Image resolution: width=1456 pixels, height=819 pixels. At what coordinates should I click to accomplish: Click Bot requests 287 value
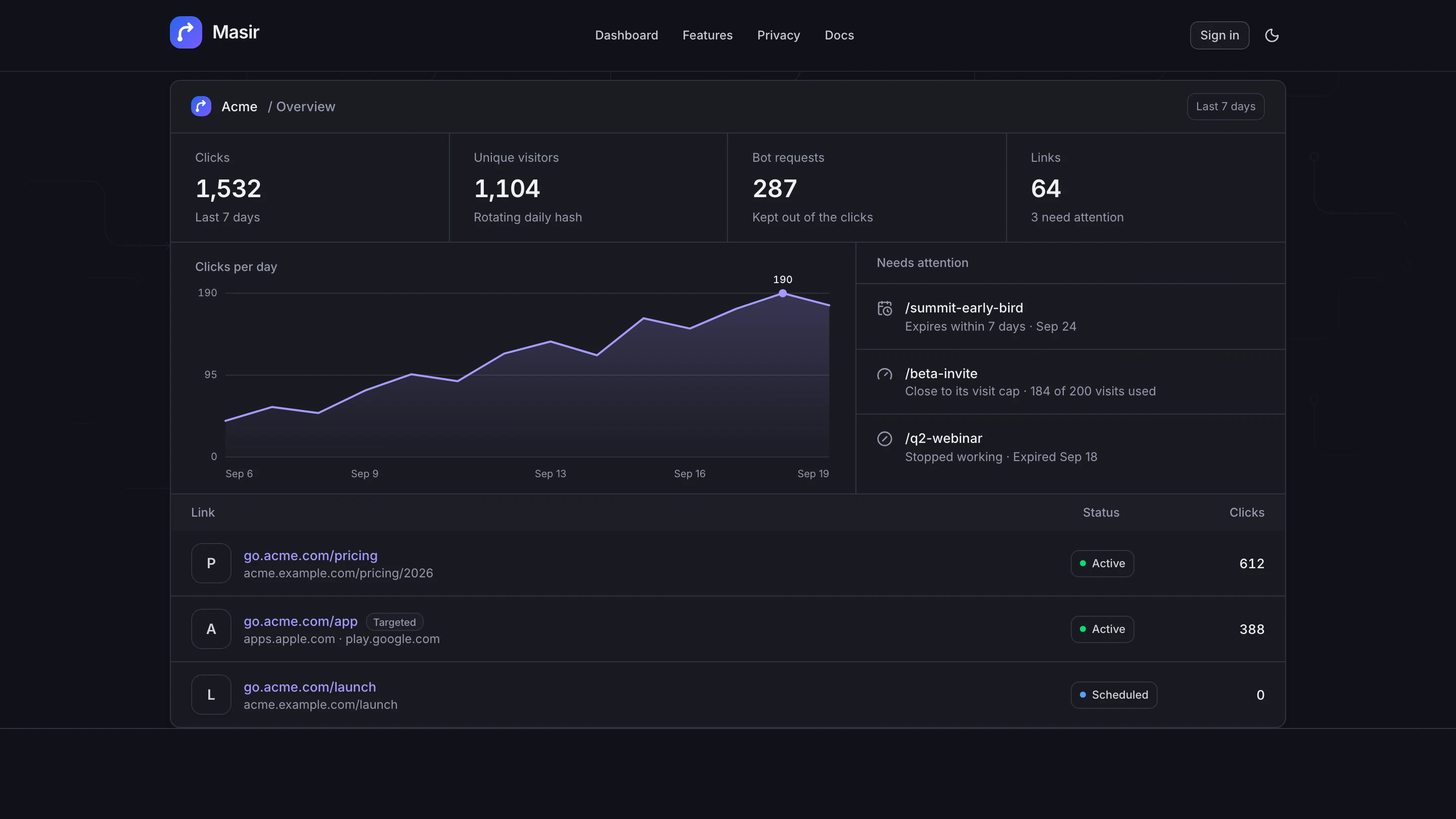pyautogui.click(x=775, y=188)
